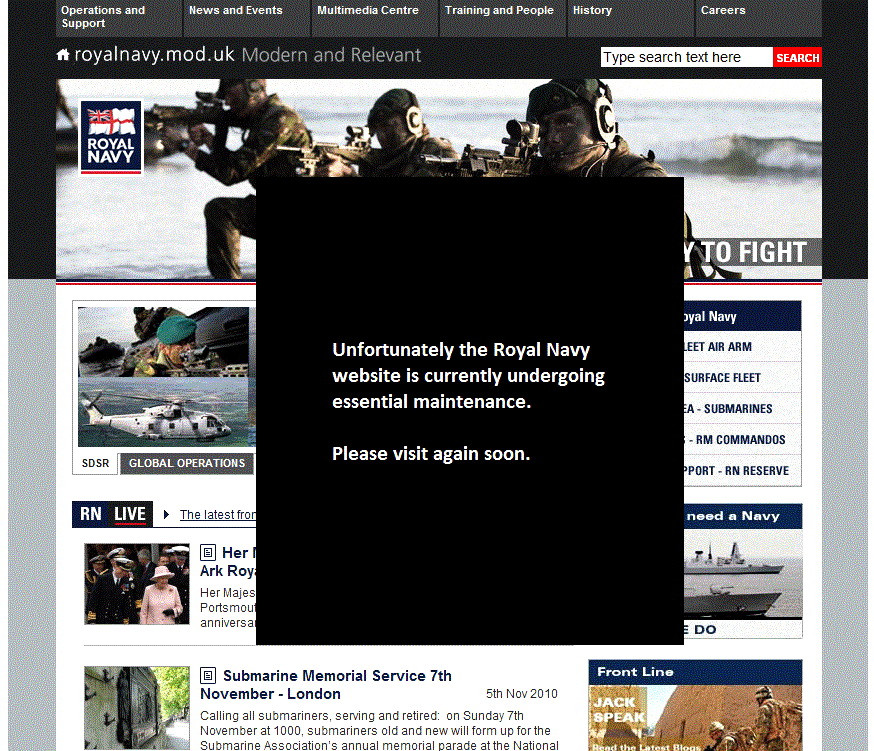
Task: Click the document icon next to Her Majesty article
Action: tap(208, 553)
